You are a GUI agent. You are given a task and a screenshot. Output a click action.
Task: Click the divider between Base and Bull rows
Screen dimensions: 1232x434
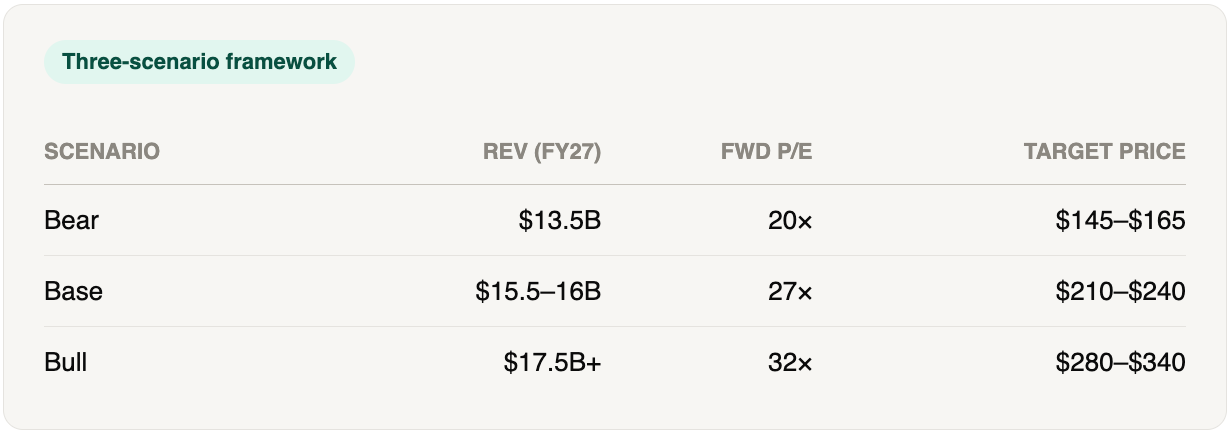click(615, 327)
